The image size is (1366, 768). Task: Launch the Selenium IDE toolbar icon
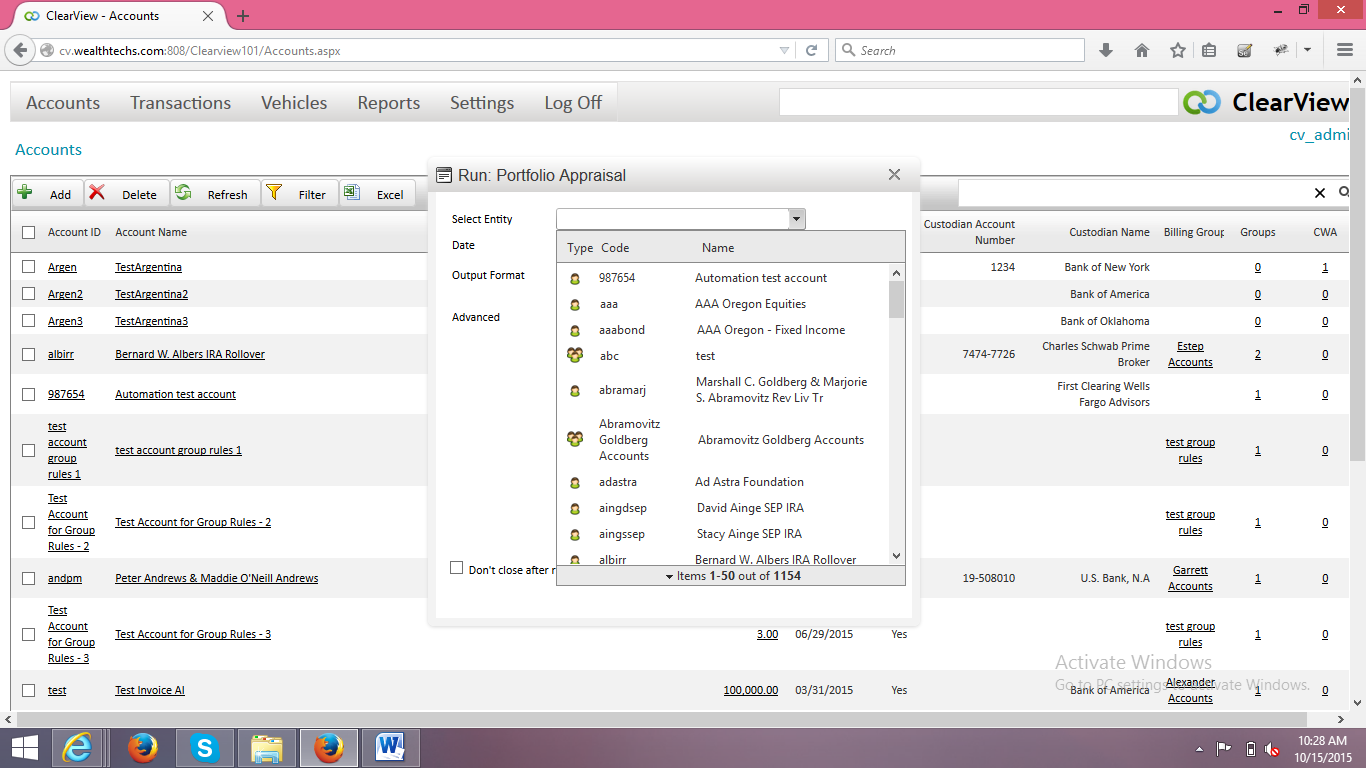point(1245,50)
